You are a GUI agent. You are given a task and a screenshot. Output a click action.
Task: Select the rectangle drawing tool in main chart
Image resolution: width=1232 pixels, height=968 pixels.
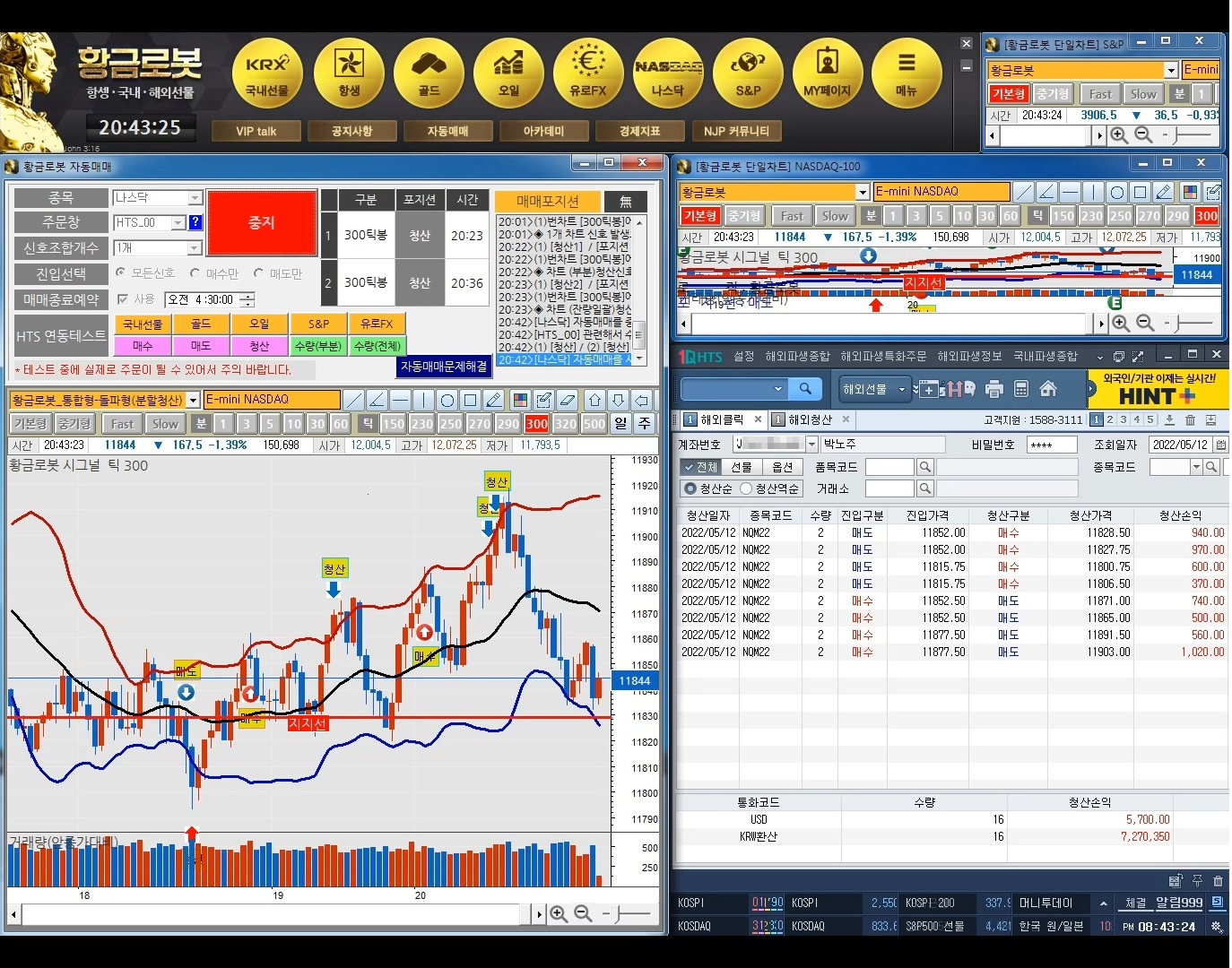[471, 400]
